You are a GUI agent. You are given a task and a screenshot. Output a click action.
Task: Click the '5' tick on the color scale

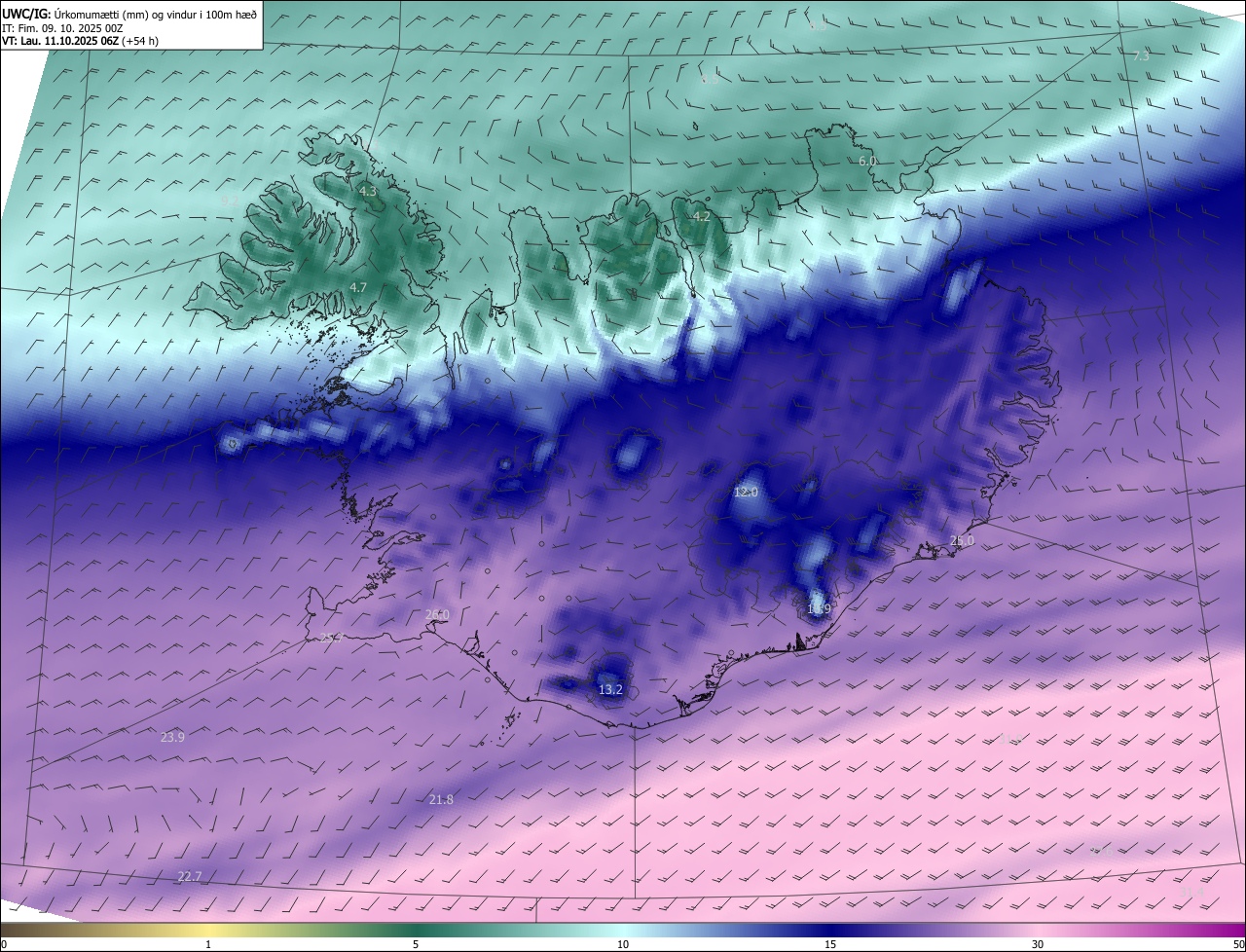(416, 944)
